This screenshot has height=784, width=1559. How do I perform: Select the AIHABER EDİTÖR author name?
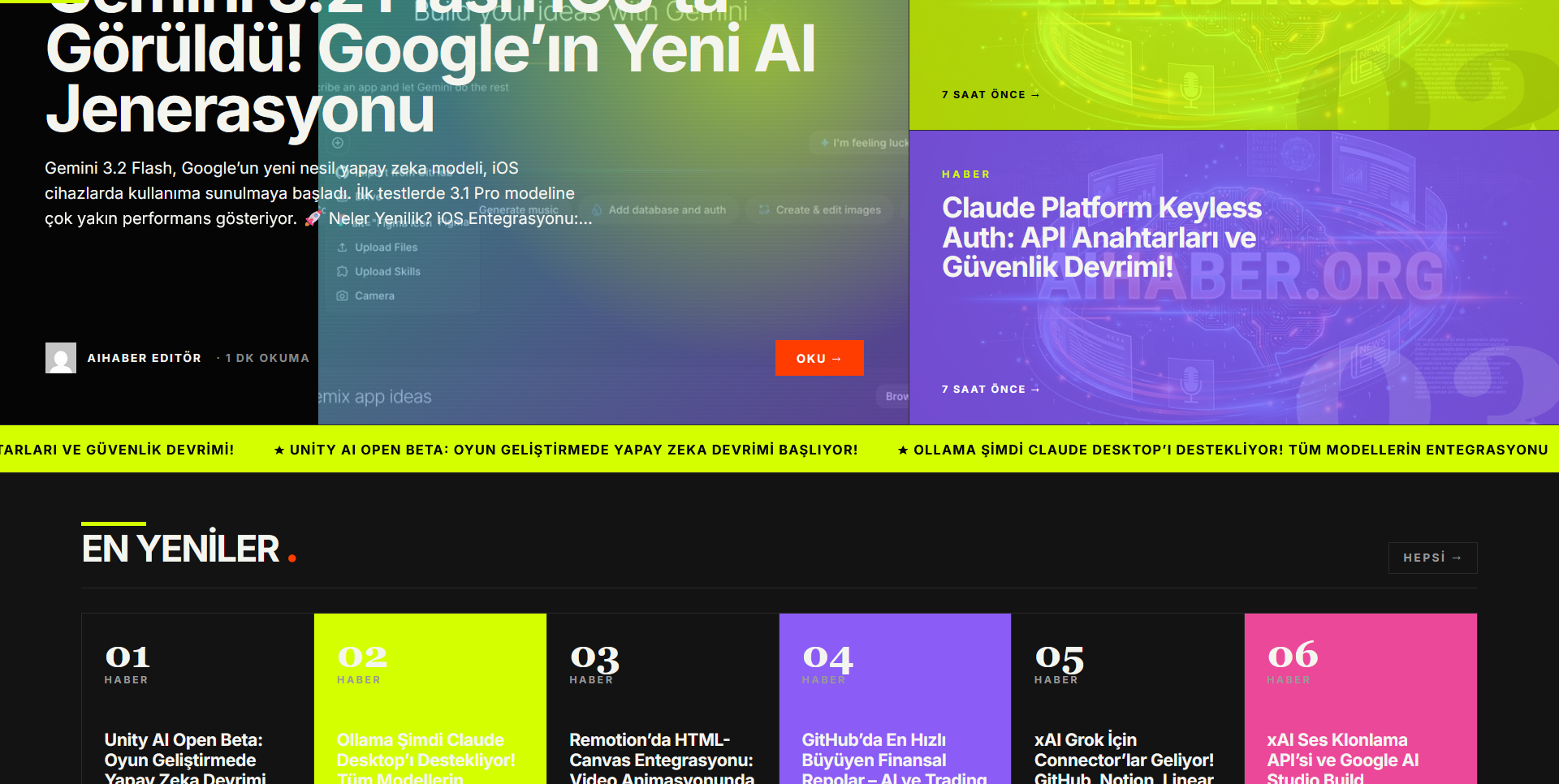tap(145, 358)
